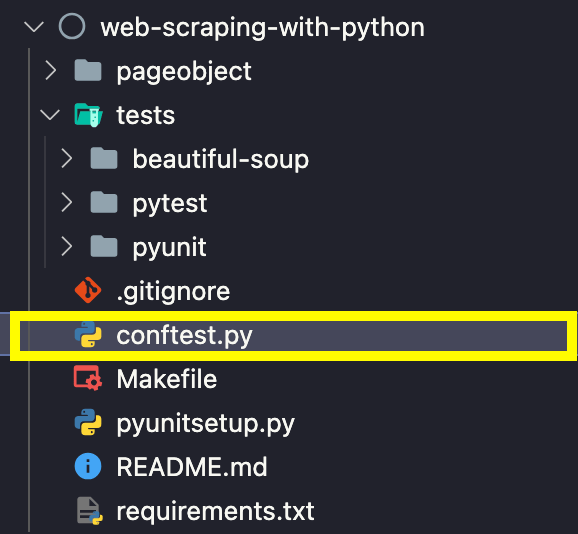This screenshot has height=534, width=578.
Task: Click the tests folder test-tube icon
Action: coord(88,115)
